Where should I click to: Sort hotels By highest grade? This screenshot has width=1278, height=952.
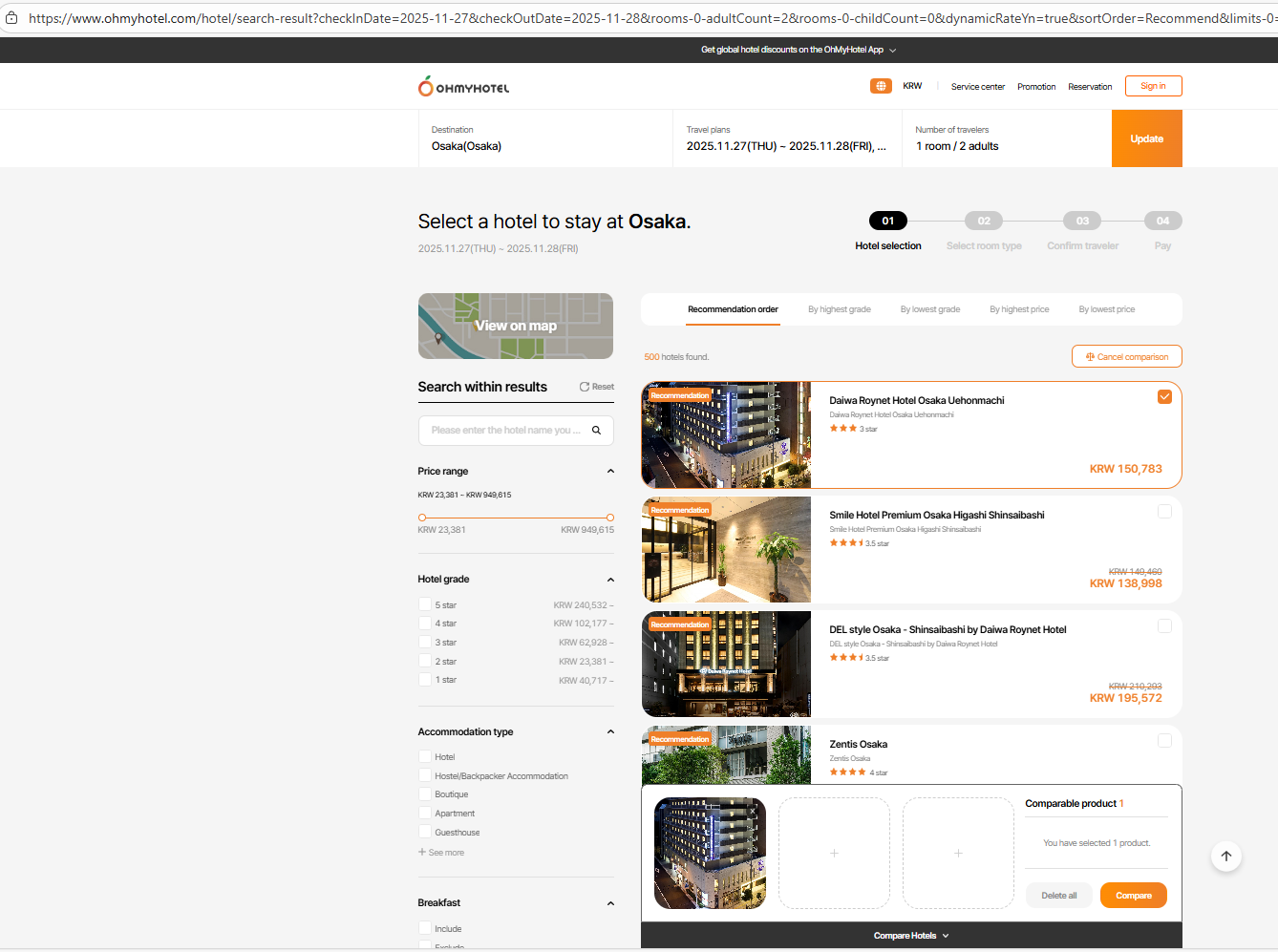click(x=840, y=309)
